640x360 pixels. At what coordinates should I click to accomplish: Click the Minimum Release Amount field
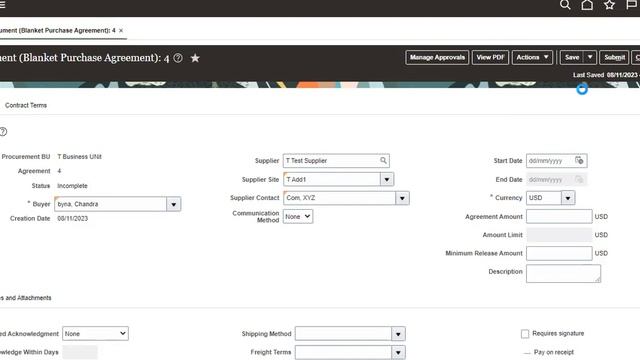coord(559,253)
